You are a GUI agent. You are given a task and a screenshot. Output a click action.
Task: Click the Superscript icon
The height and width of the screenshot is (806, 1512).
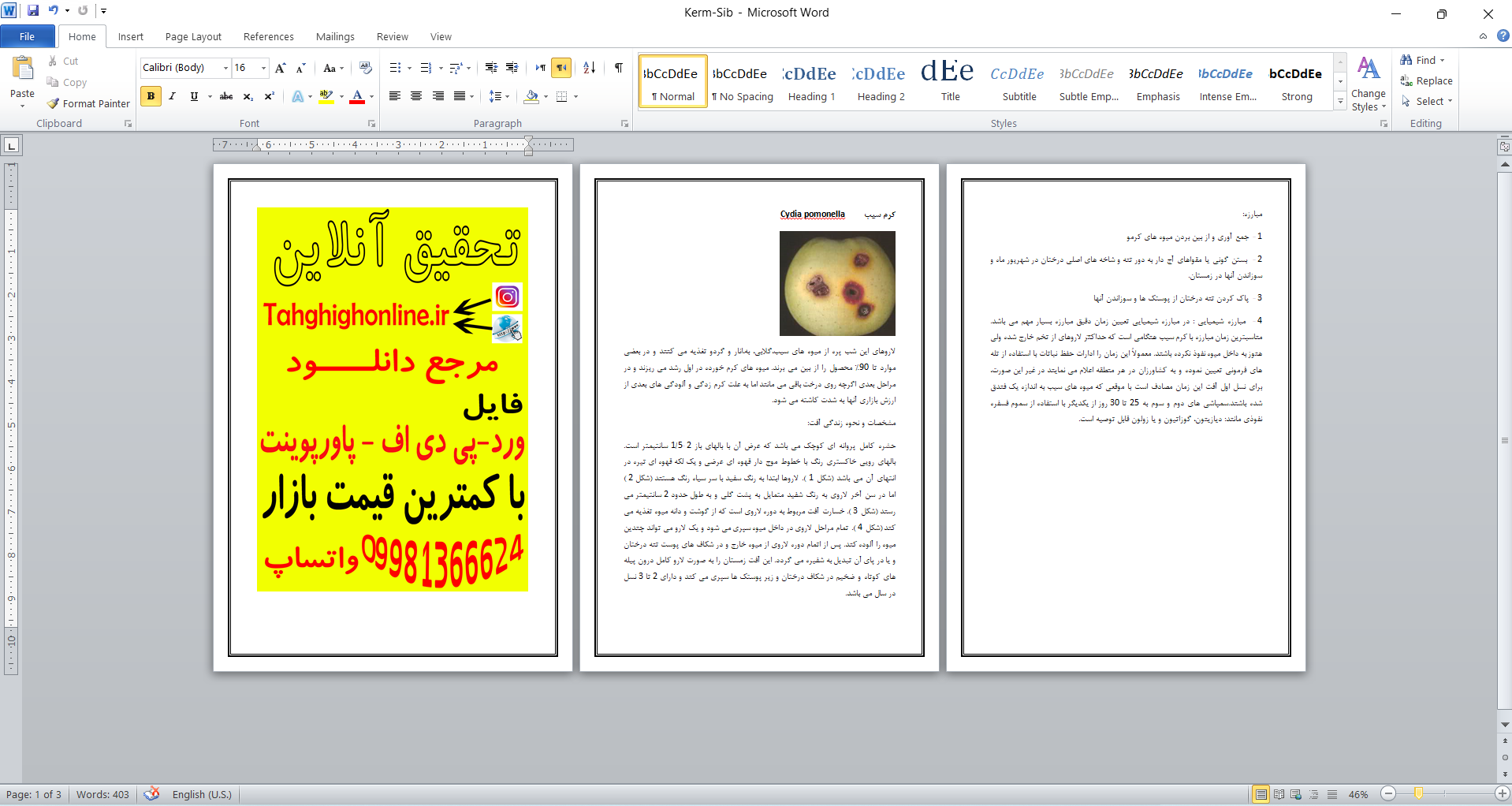click(x=269, y=96)
